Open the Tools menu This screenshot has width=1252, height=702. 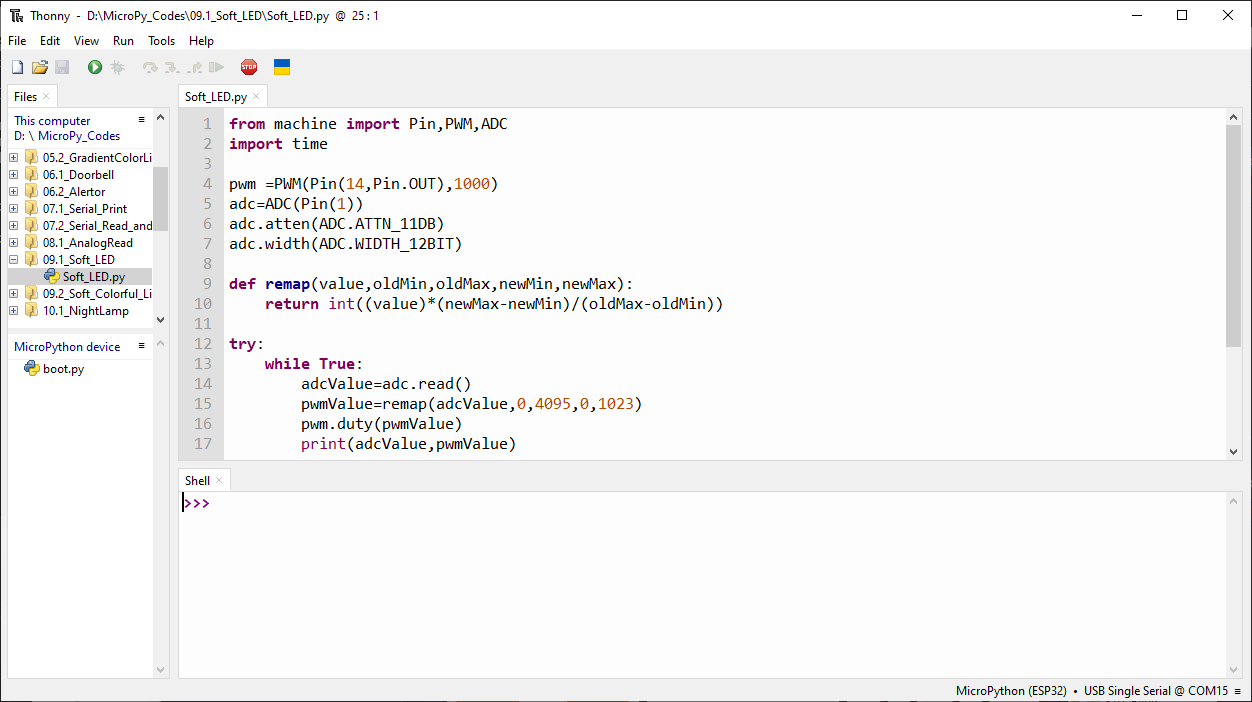point(161,41)
